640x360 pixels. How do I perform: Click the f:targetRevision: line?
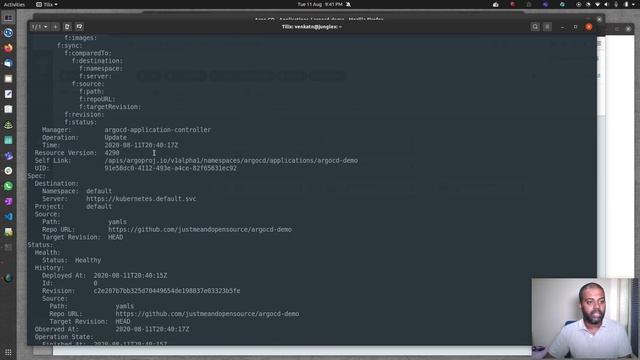pos(110,107)
